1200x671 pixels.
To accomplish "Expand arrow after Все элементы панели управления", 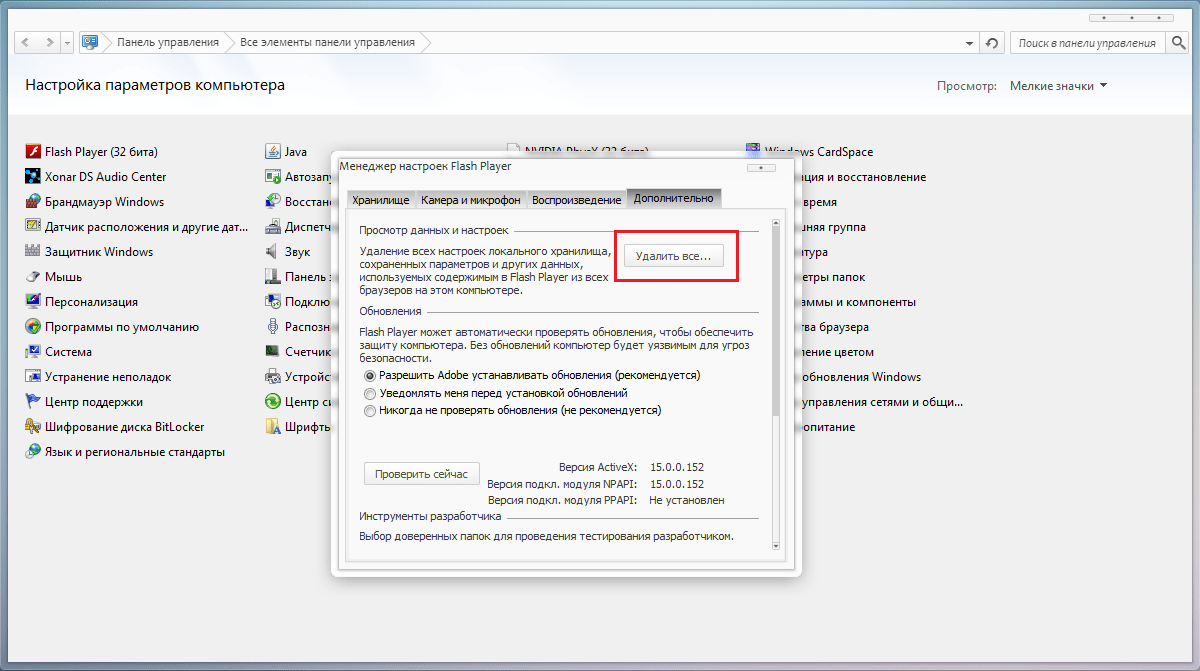I will 424,43.
